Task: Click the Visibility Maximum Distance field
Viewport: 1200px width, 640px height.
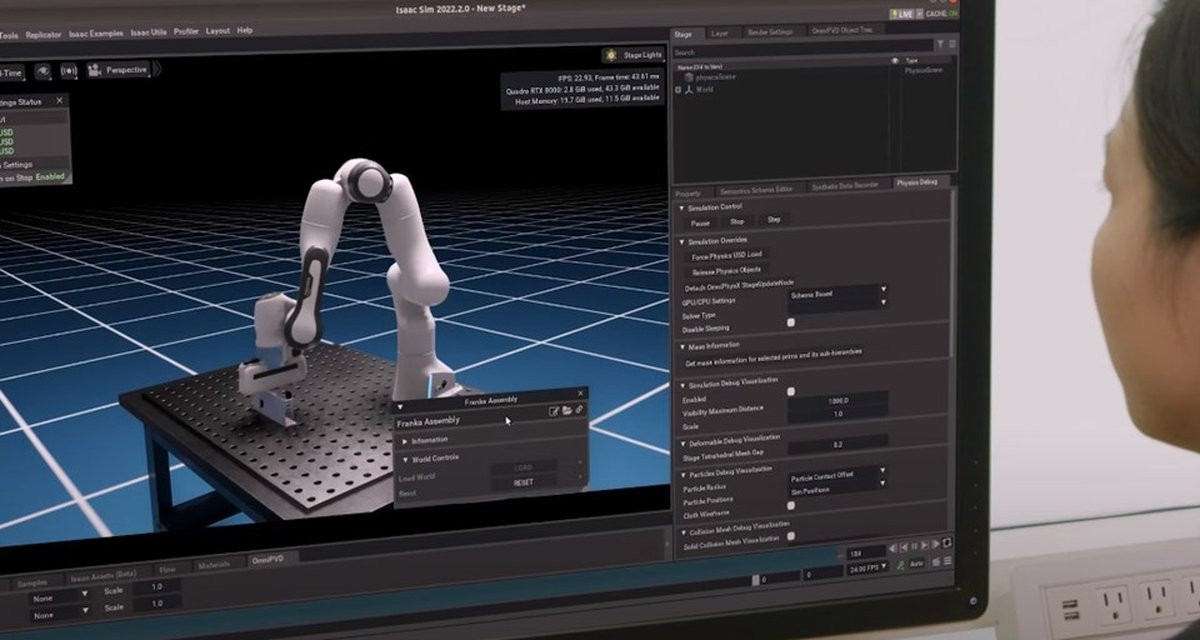Action: (x=837, y=399)
